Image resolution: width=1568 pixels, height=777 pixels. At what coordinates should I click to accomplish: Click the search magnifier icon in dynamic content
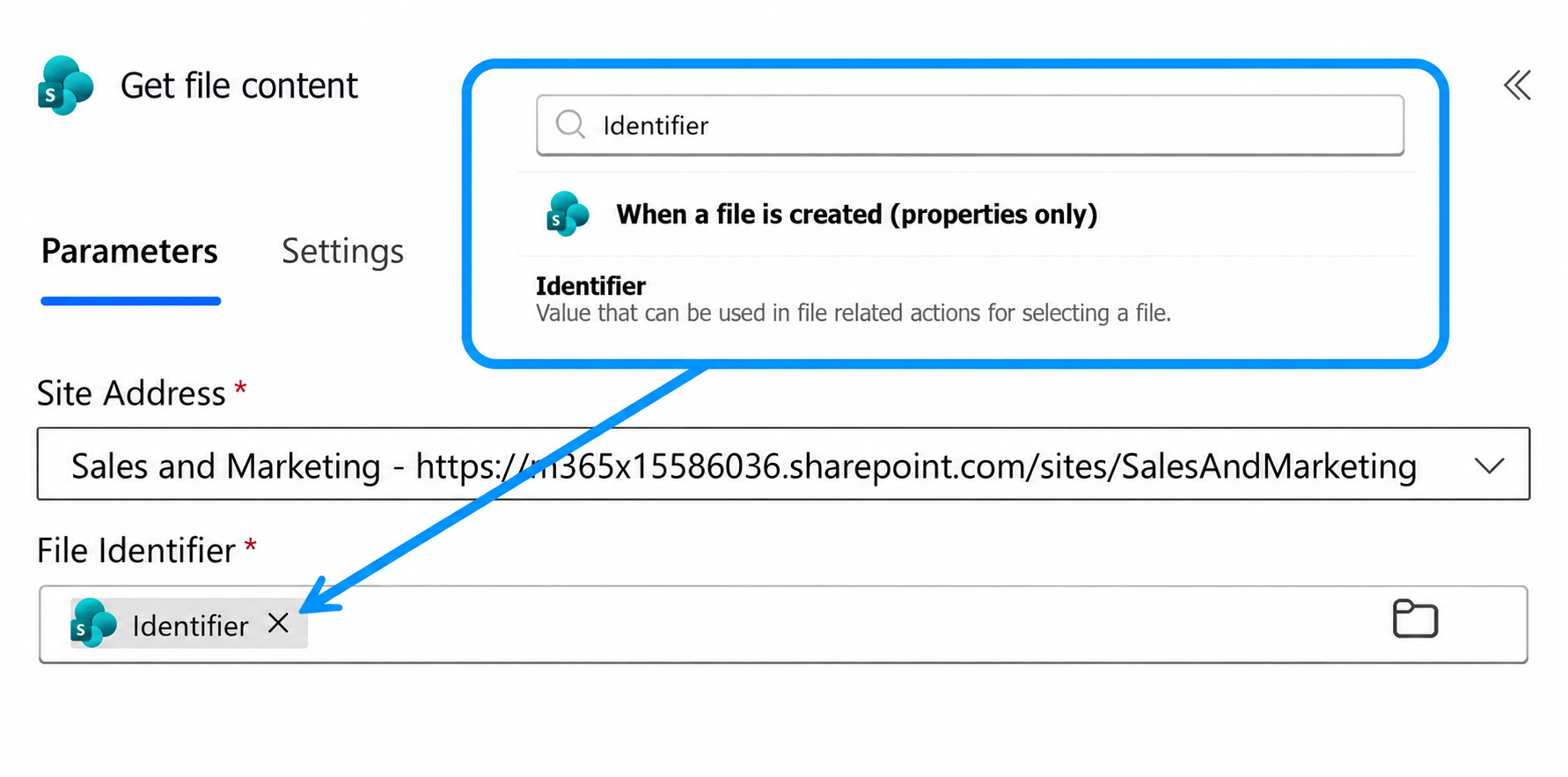pos(570,124)
